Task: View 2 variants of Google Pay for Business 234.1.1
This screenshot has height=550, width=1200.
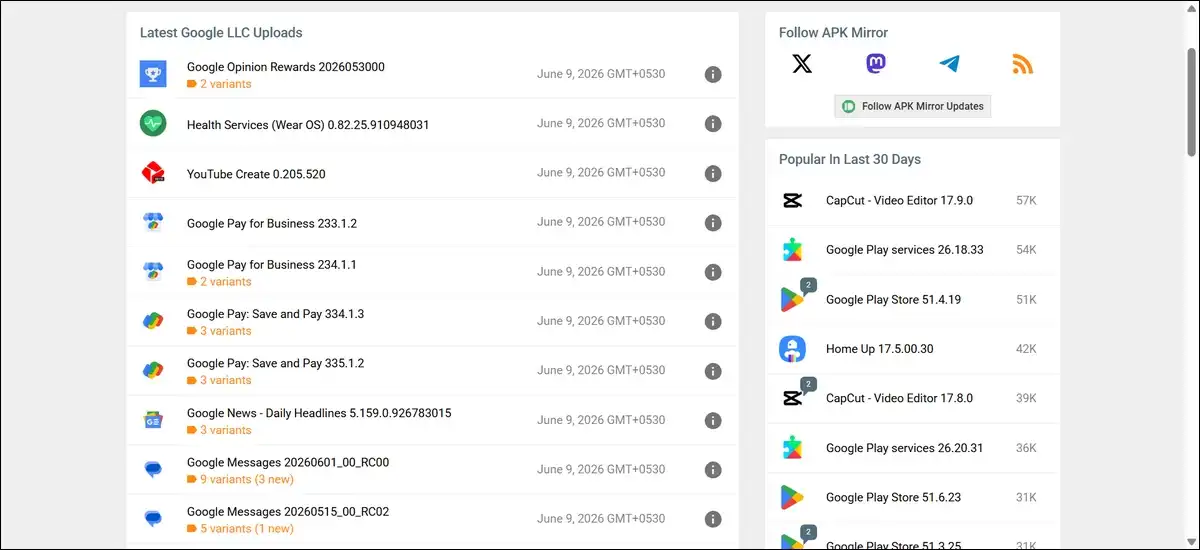Action: 219,282
